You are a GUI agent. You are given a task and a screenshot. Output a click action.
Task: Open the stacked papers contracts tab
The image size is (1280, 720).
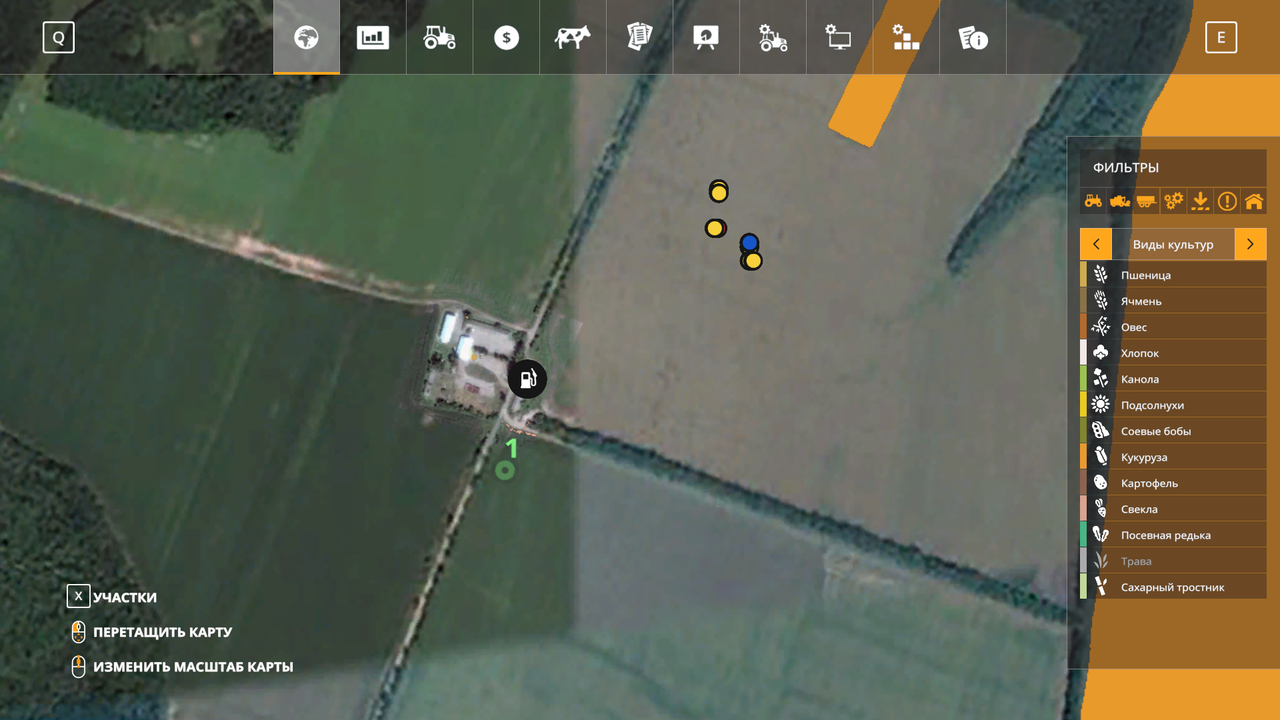point(639,37)
